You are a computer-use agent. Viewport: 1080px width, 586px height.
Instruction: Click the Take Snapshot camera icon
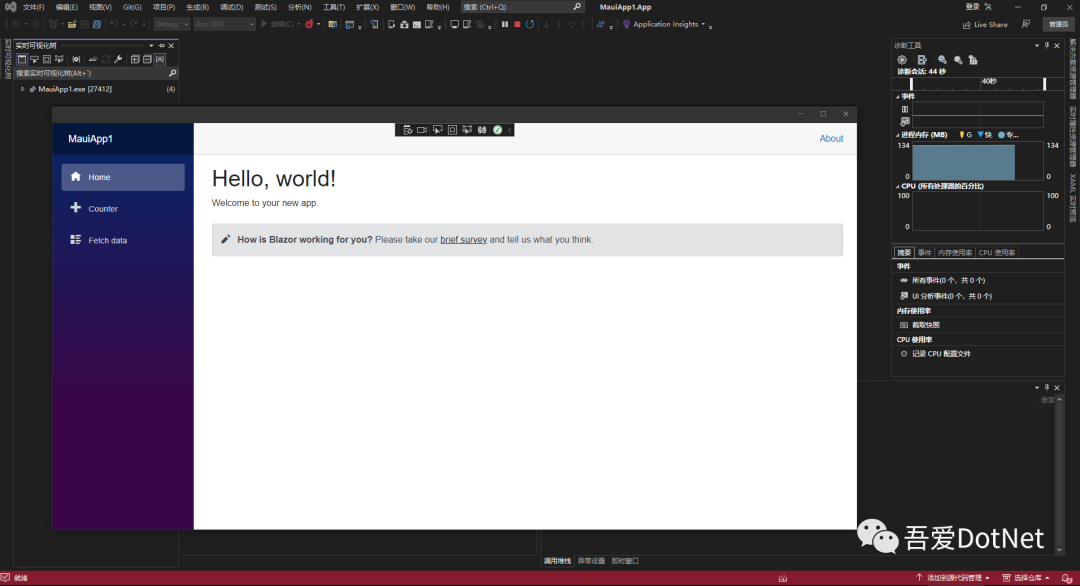904,325
